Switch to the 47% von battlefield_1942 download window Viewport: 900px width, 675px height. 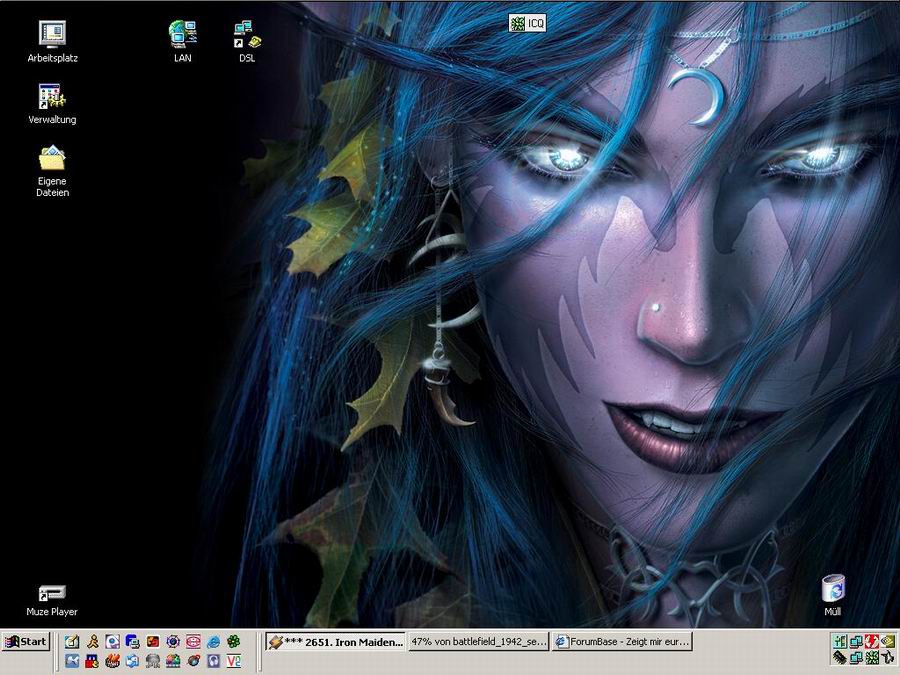478,642
